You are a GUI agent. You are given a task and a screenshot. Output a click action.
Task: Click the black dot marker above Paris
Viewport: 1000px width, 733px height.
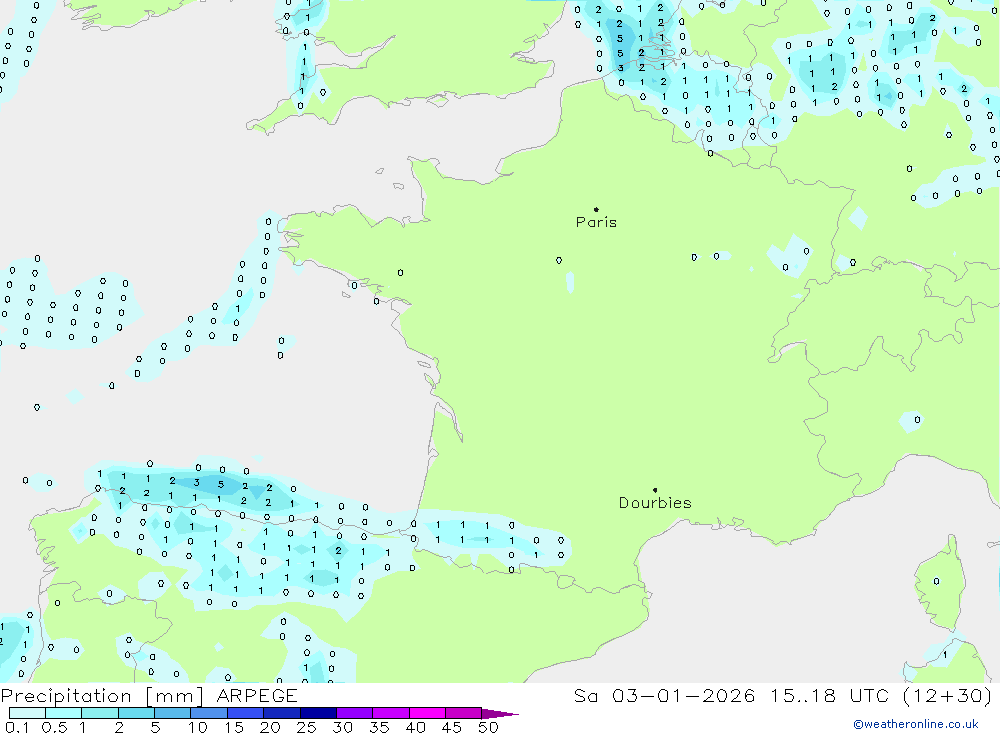tap(596, 209)
